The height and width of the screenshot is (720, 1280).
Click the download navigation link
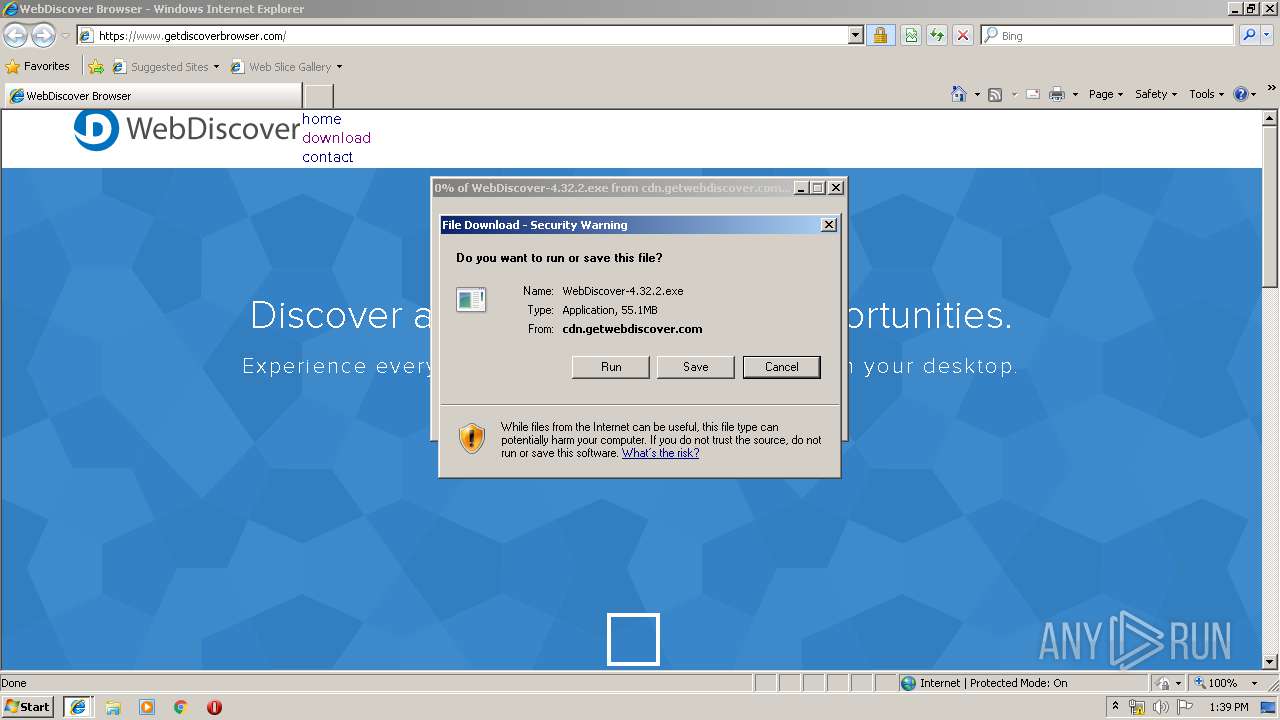pyautogui.click(x=336, y=138)
